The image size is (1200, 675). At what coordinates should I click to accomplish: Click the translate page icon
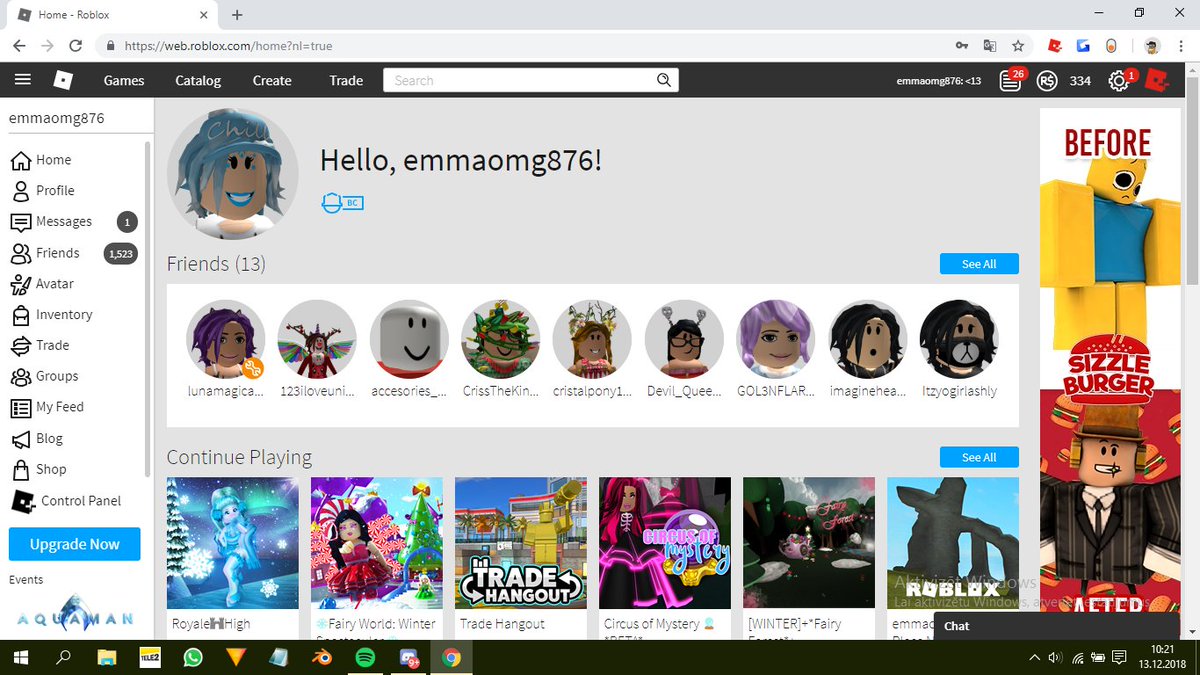pos(989,46)
